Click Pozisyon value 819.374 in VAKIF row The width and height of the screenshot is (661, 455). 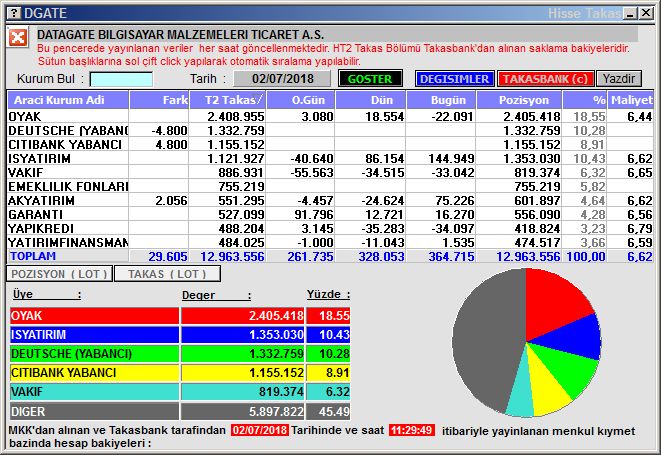(x=537, y=172)
